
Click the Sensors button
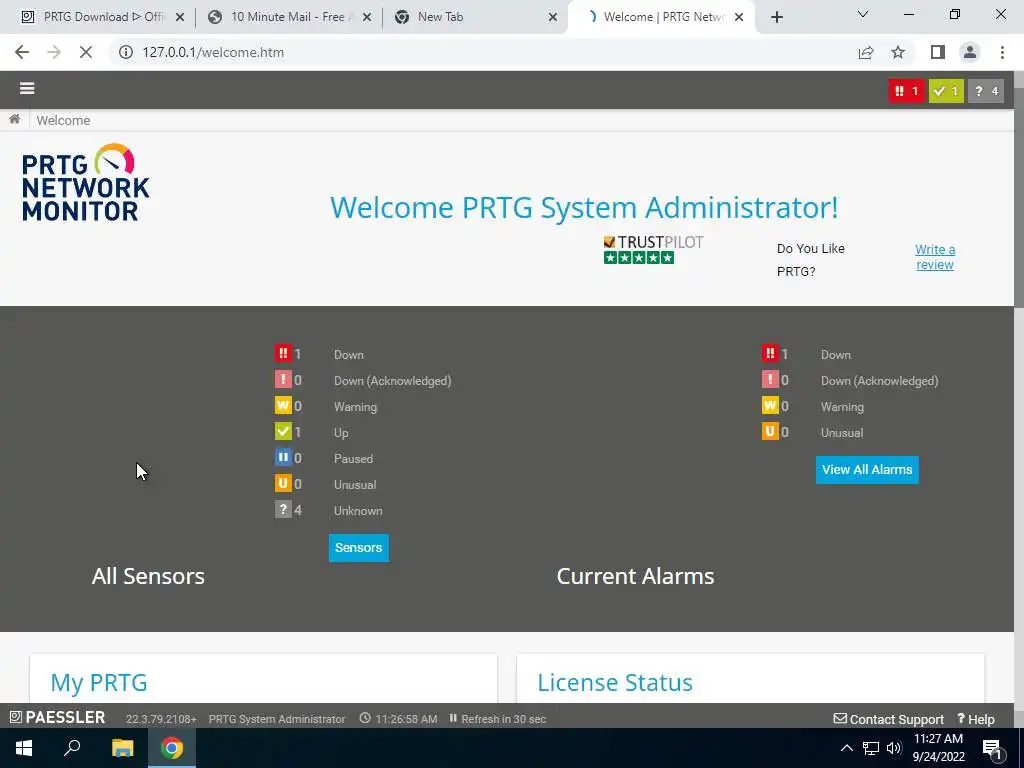point(359,547)
